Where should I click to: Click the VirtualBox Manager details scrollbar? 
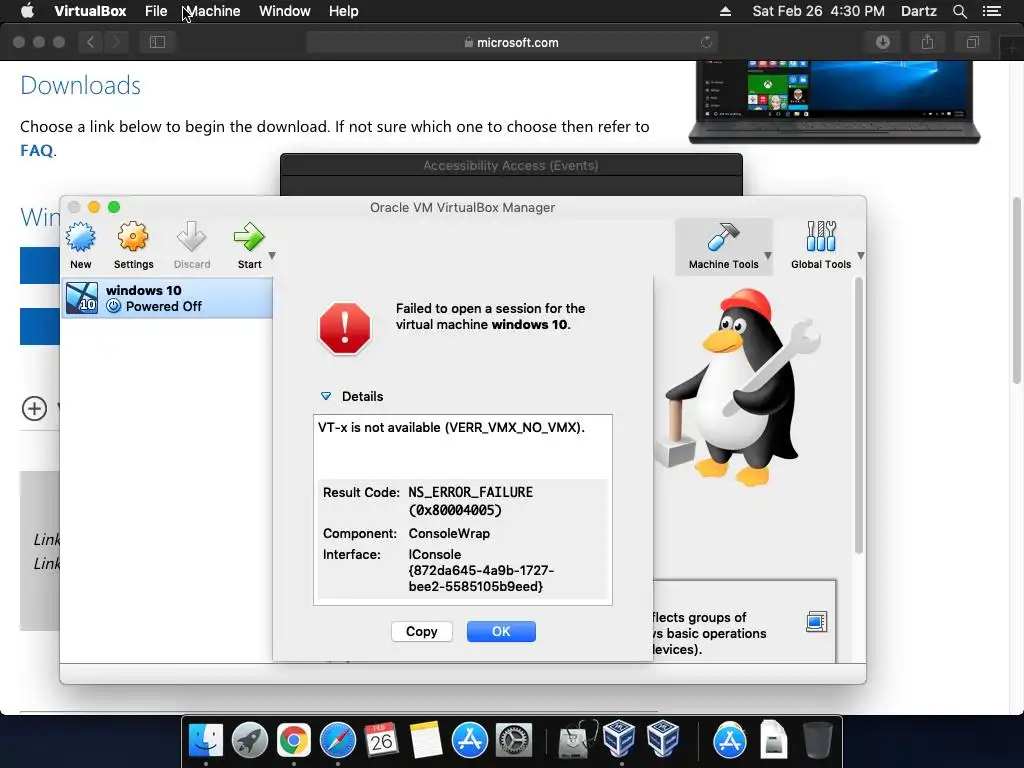point(858,416)
